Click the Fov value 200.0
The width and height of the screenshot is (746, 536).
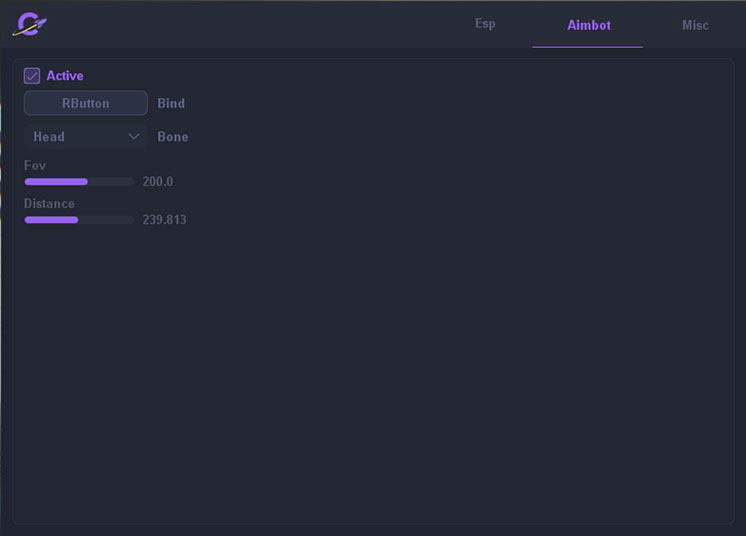[x=158, y=182]
